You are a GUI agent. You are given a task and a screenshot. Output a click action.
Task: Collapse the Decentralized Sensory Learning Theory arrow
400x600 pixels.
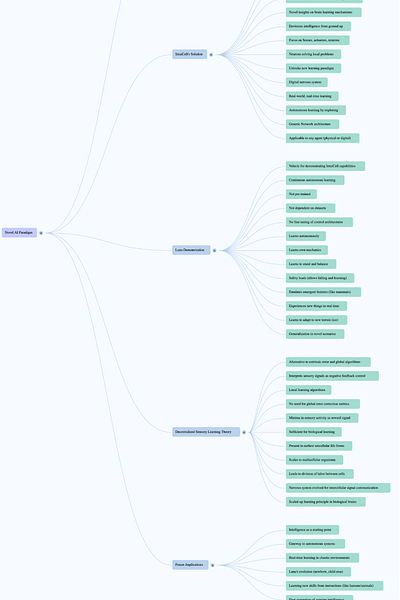point(244,432)
